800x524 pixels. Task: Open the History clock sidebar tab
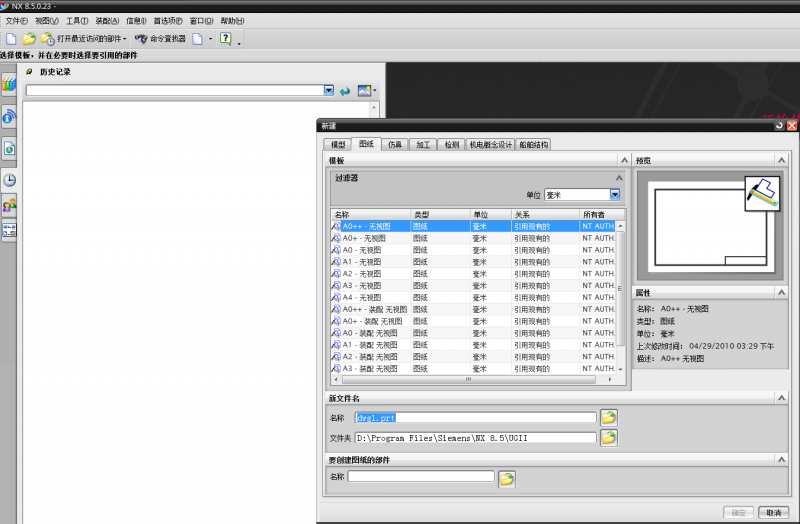(9, 180)
